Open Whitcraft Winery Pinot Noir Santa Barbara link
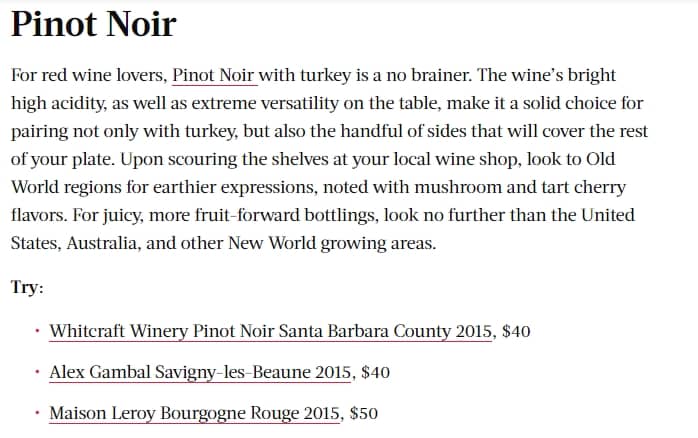The image size is (698, 438). tap(270, 332)
